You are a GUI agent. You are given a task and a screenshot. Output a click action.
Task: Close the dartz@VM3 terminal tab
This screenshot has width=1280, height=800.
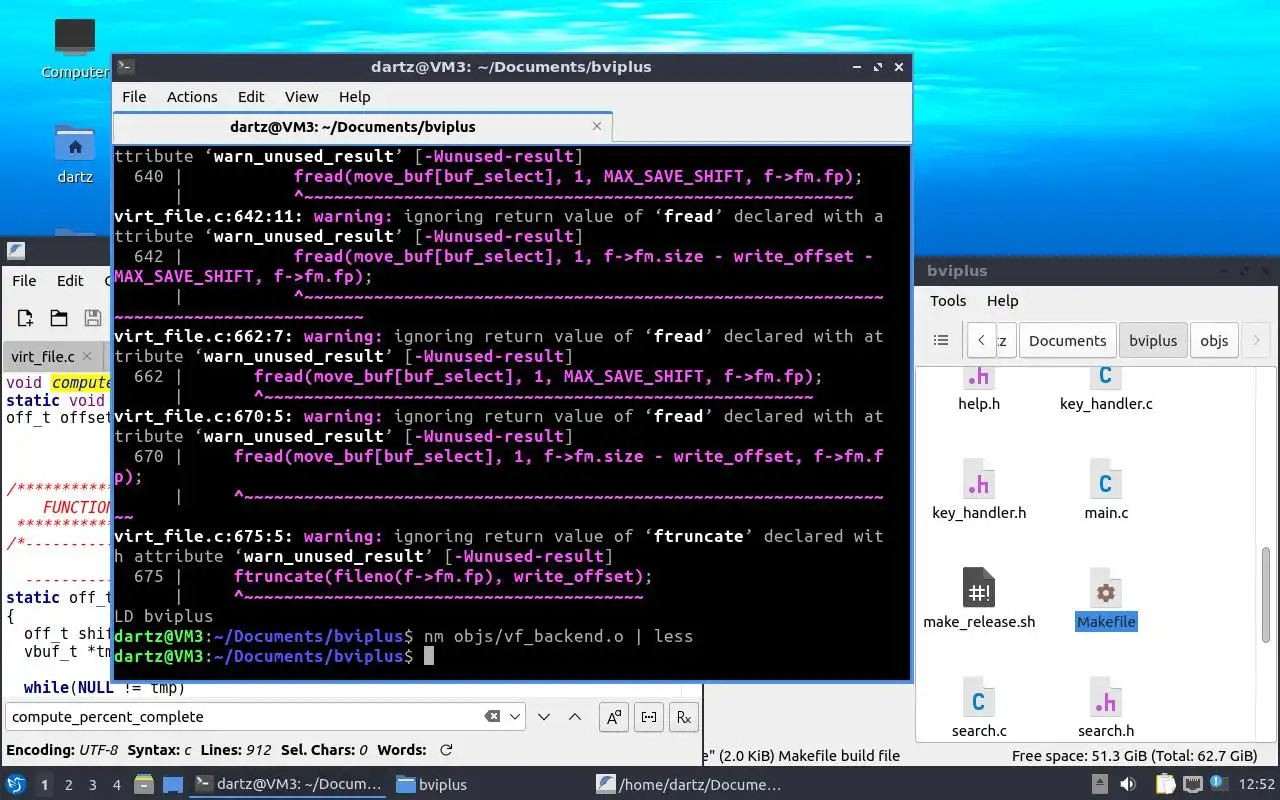598,127
